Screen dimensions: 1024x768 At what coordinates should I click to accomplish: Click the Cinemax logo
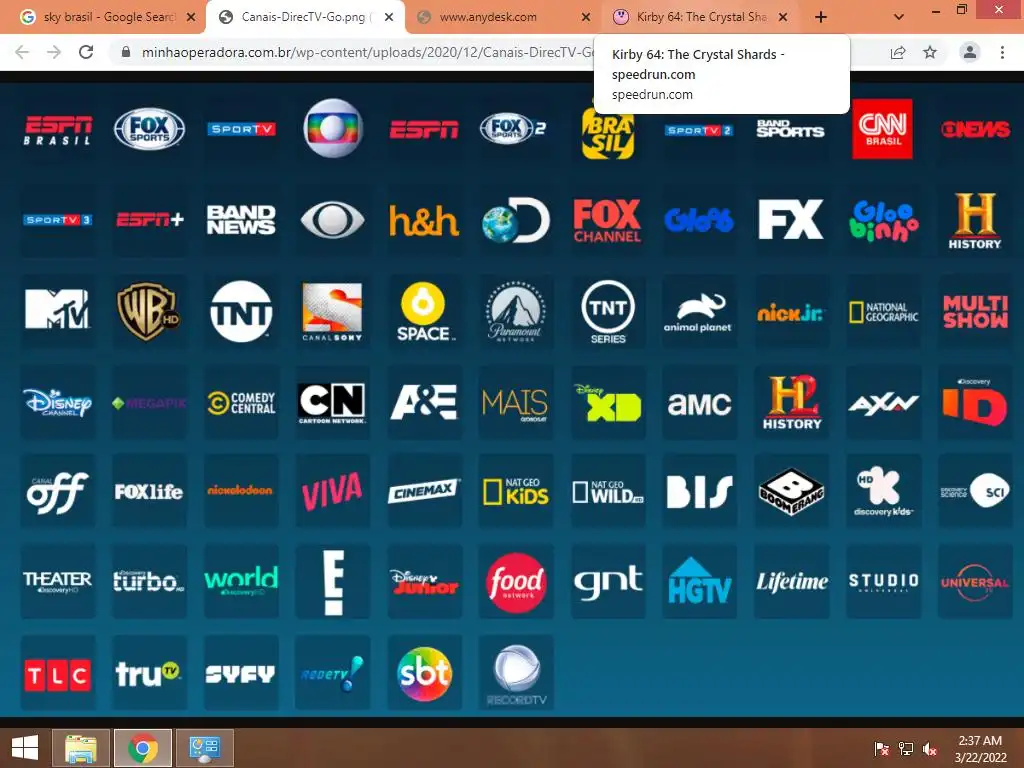[424, 491]
